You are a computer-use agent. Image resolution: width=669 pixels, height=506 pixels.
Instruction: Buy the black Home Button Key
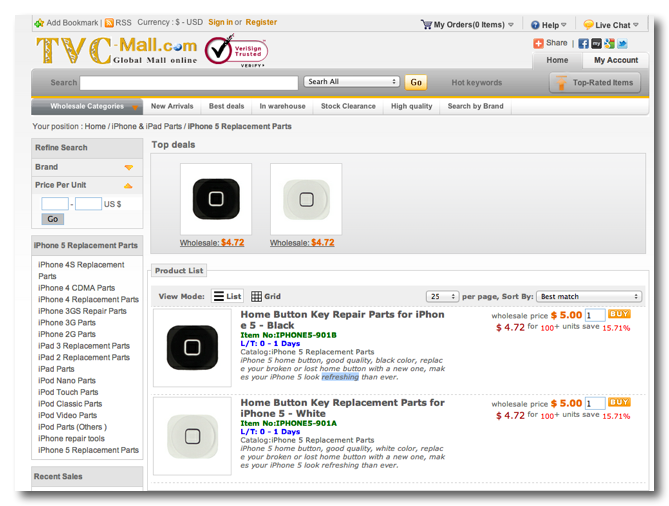[x=619, y=314]
